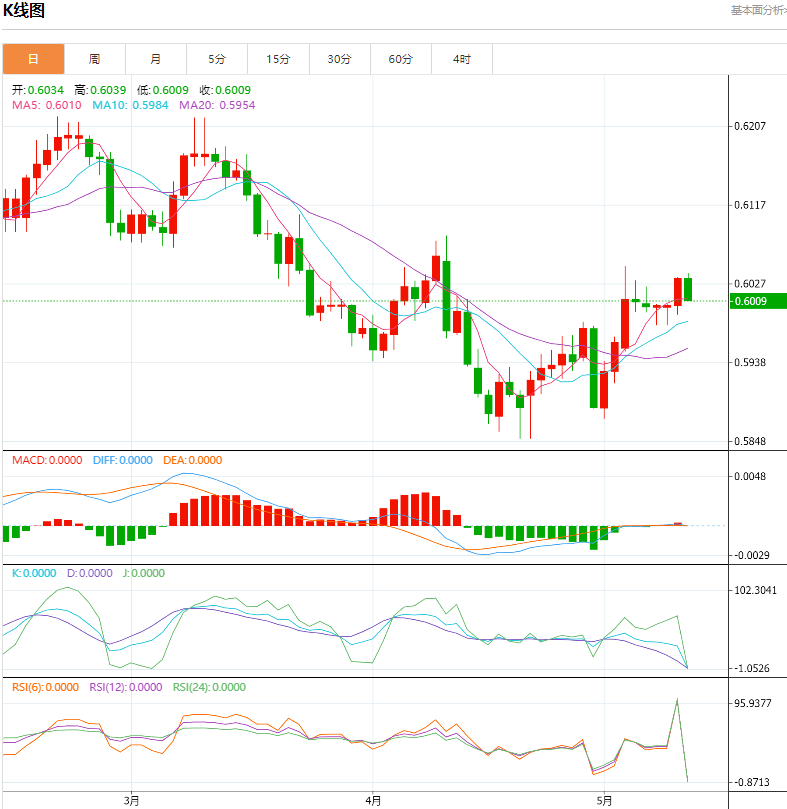Click the MA20 moving average label
787x809 pixels.
220,105
